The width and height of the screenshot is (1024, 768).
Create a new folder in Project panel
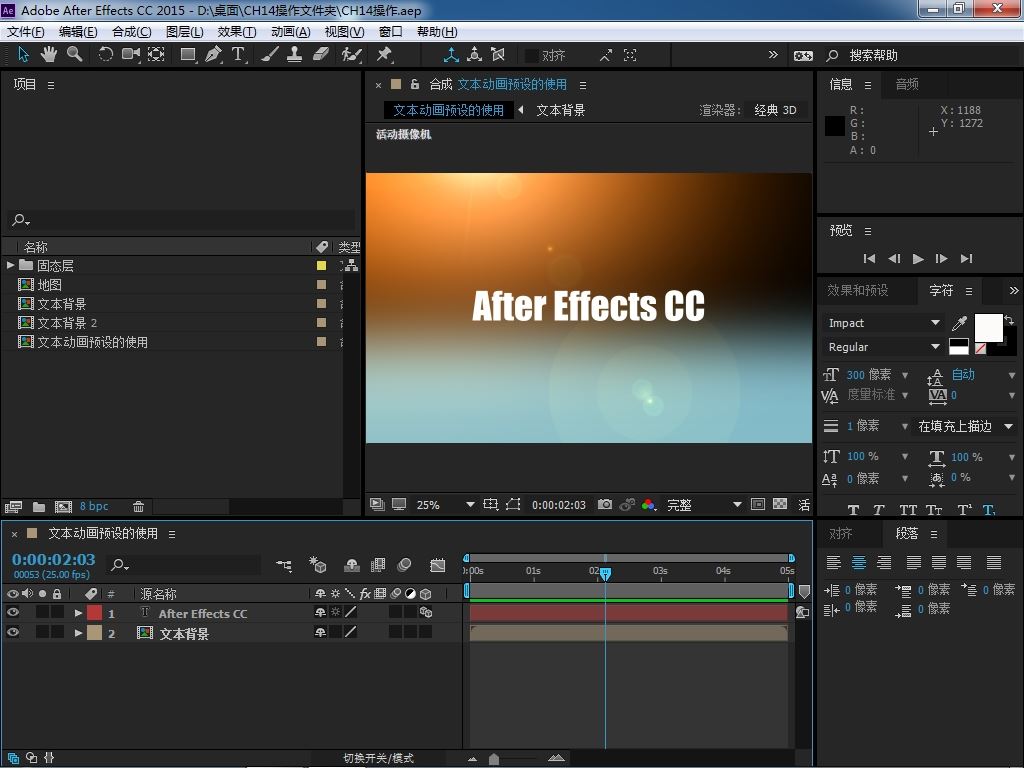[39, 507]
